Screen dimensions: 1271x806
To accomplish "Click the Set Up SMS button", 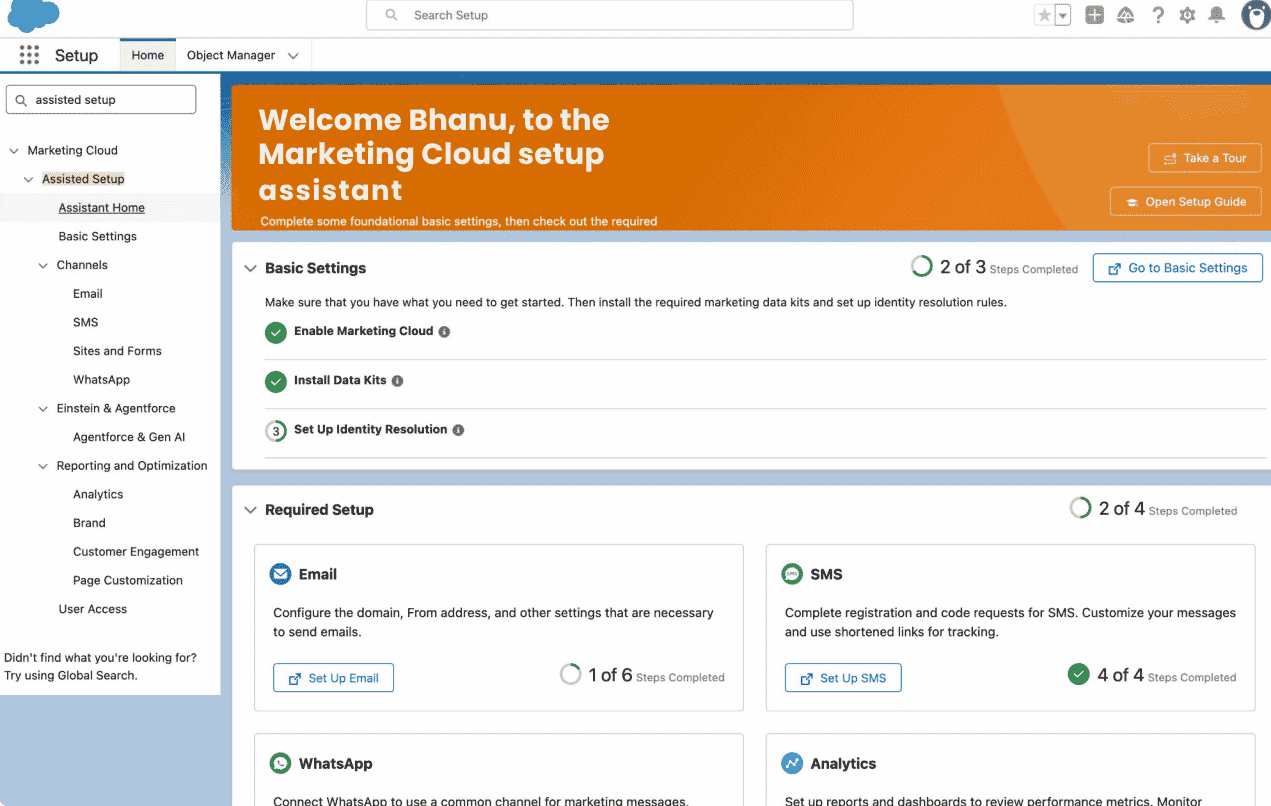I will point(843,678).
